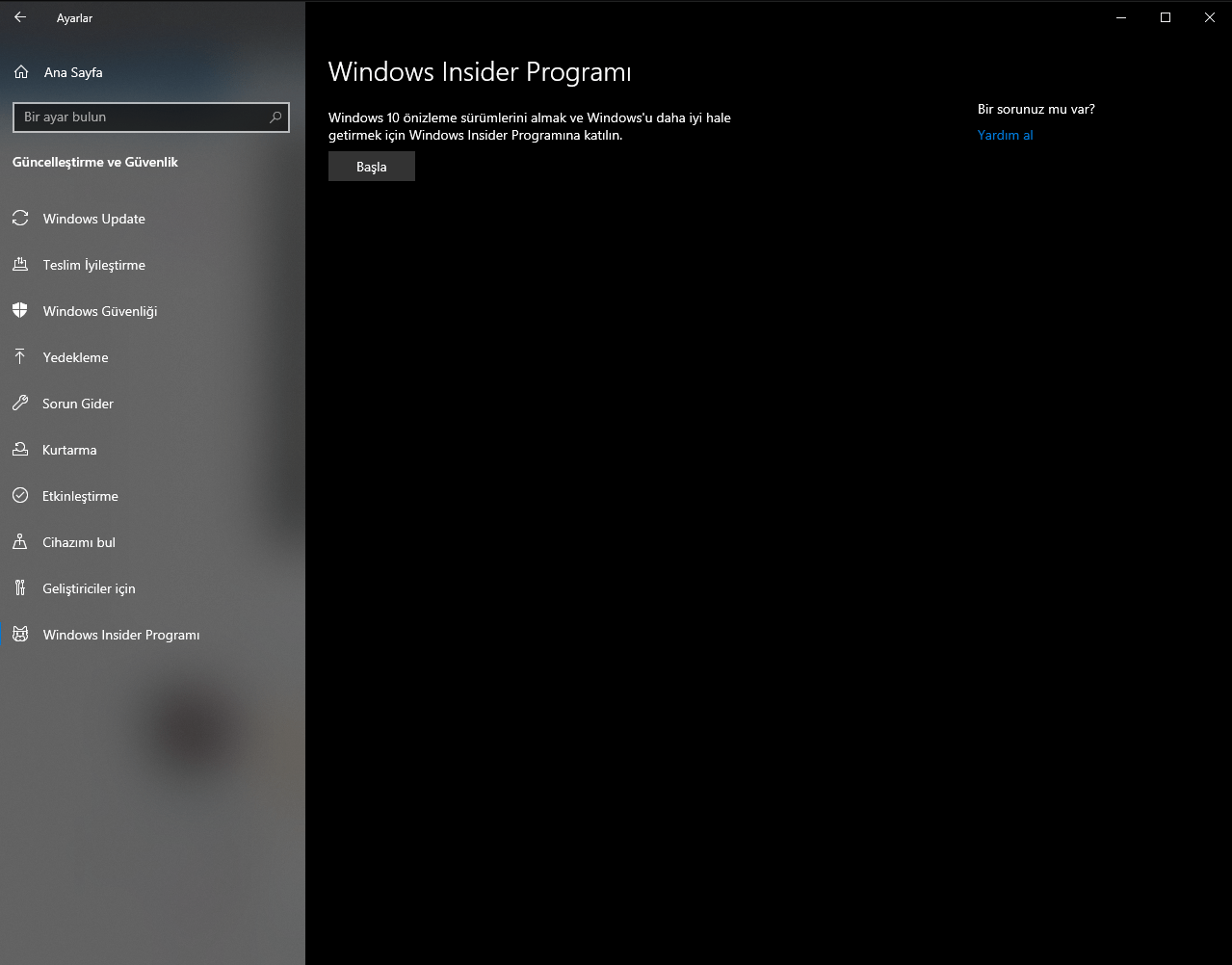Select Windows Insider Programı sidebar item
The width and height of the screenshot is (1232, 965).
(x=152, y=635)
